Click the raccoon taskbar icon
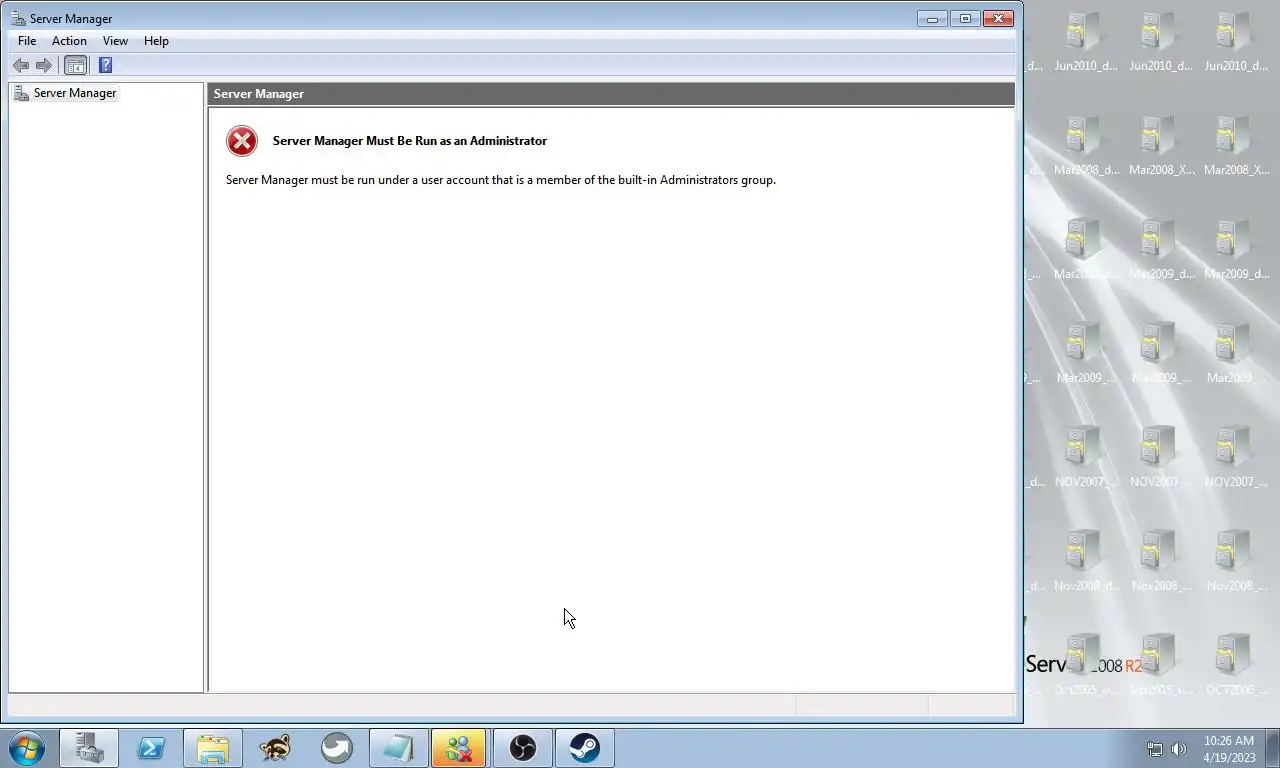Viewport: 1280px width, 768px height. pyautogui.click(x=275, y=748)
